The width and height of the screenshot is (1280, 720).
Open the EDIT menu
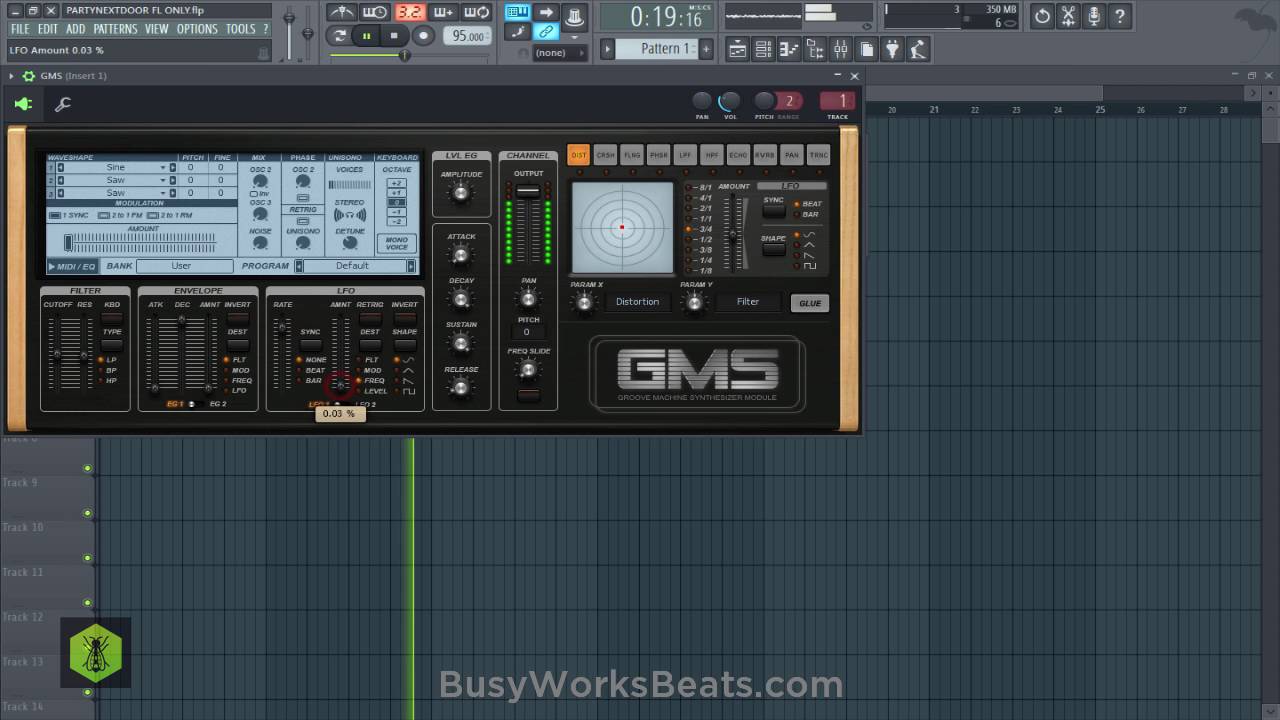coord(48,30)
